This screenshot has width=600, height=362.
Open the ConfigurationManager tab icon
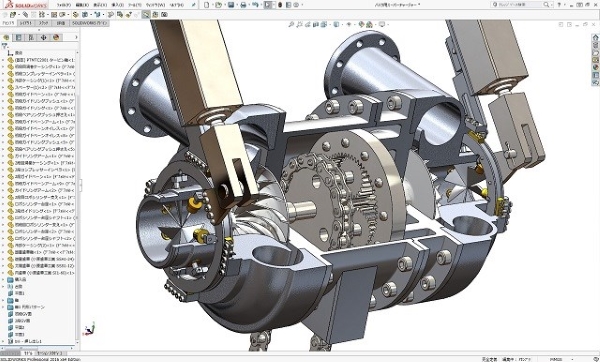coord(31,37)
